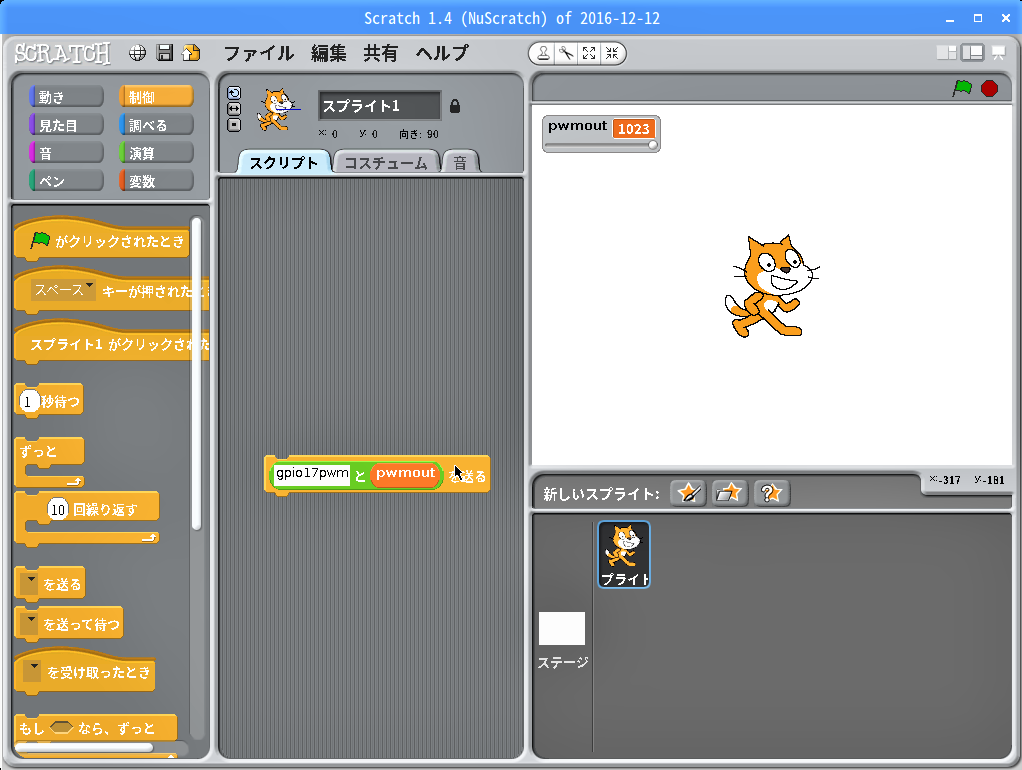Image resolution: width=1022 pixels, height=770 pixels.
Task: Select the 動き block category
Action: [x=66, y=96]
